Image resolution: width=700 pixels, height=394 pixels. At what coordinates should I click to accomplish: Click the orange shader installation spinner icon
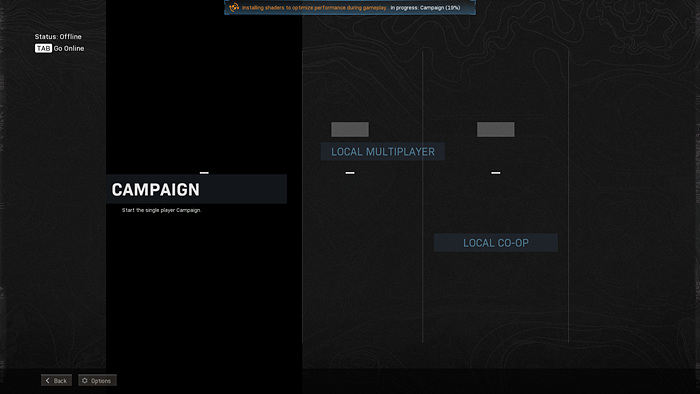point(234,8)
